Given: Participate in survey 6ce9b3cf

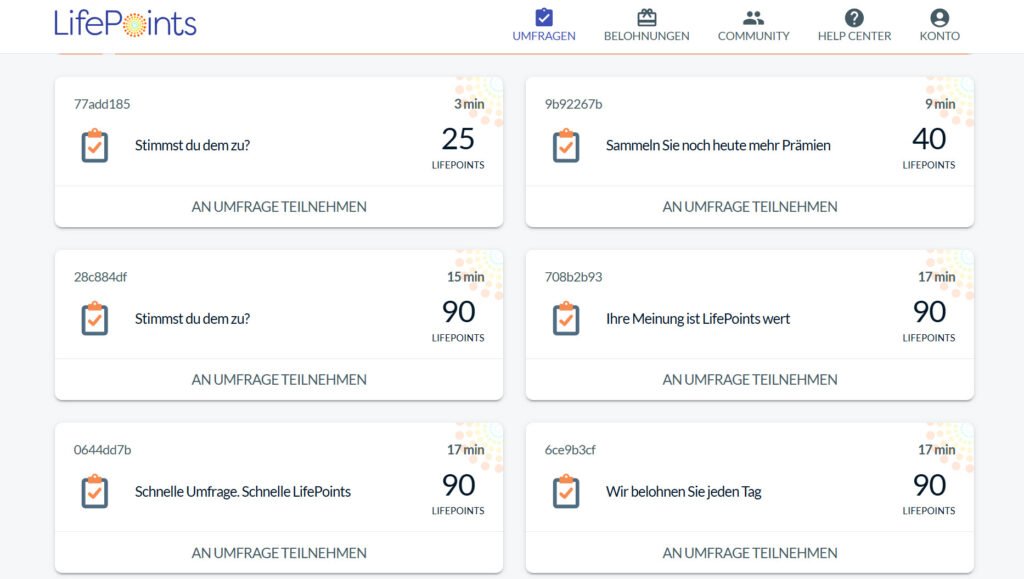Looking at the screenshot, I should [x=750, y=553].
